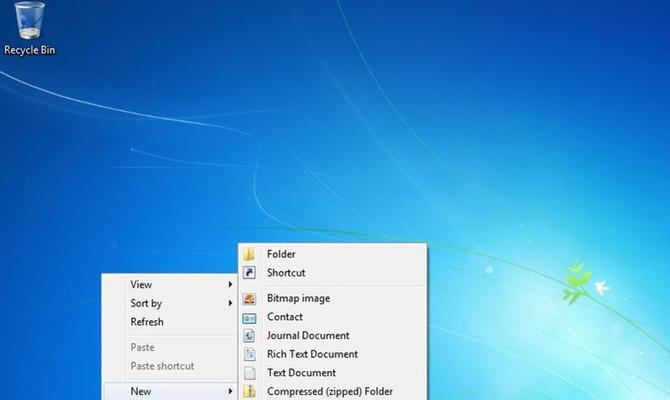The image size is (670, 400).
Task: Click the Folder icon in the New submenu
Action: (249, 254)
